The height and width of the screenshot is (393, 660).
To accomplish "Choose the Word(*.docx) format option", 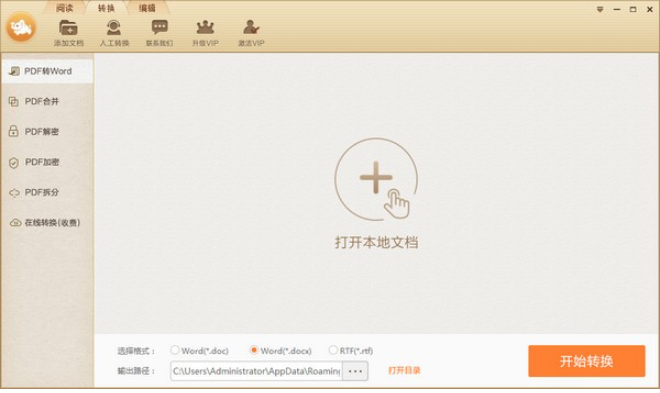I will 280,351.
